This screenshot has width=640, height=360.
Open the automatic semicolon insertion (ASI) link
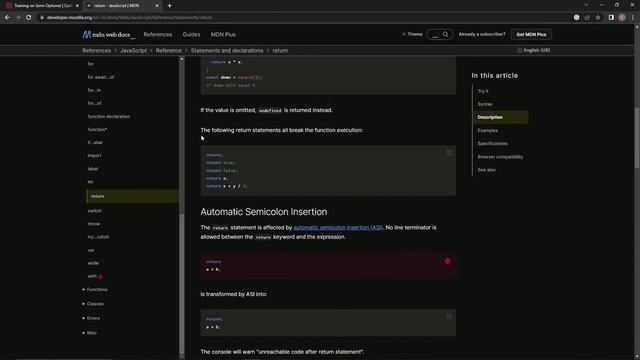[338, 227]
